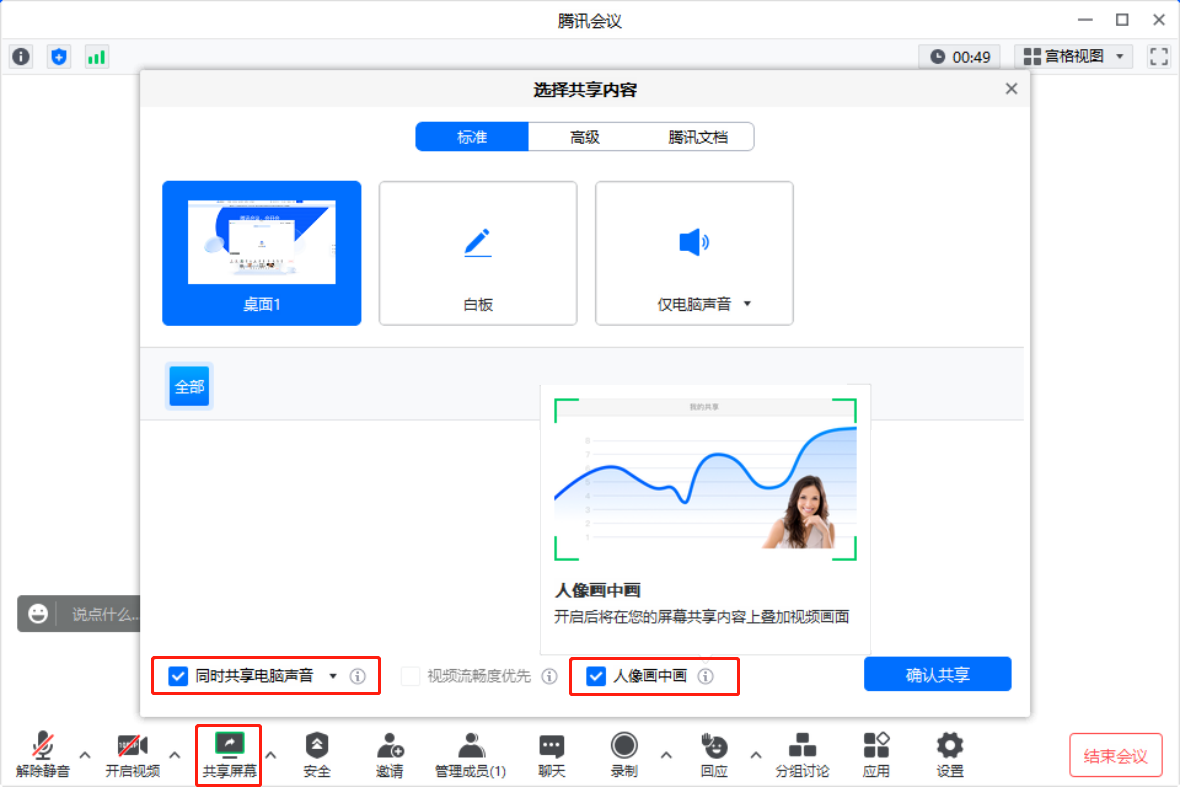Click the 开启视频 camera icon
Image resolution: width=1180 pixels, height=787 pixels.
[x=132, y=754]
